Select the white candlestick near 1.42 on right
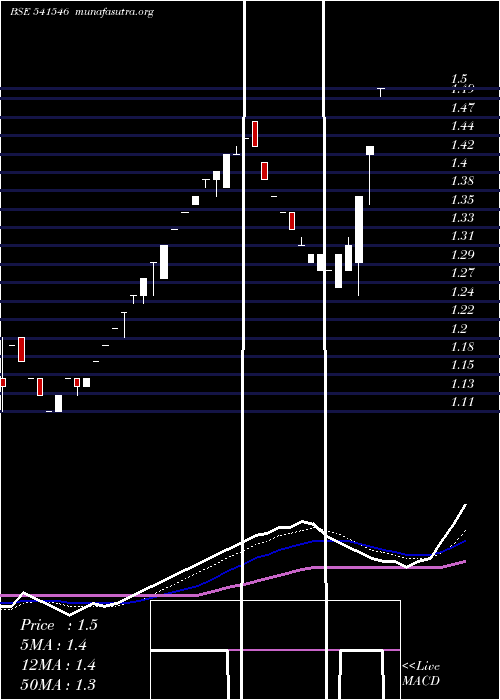The height and width of the screenshot is (700, 500). click(x=370, y=150)
